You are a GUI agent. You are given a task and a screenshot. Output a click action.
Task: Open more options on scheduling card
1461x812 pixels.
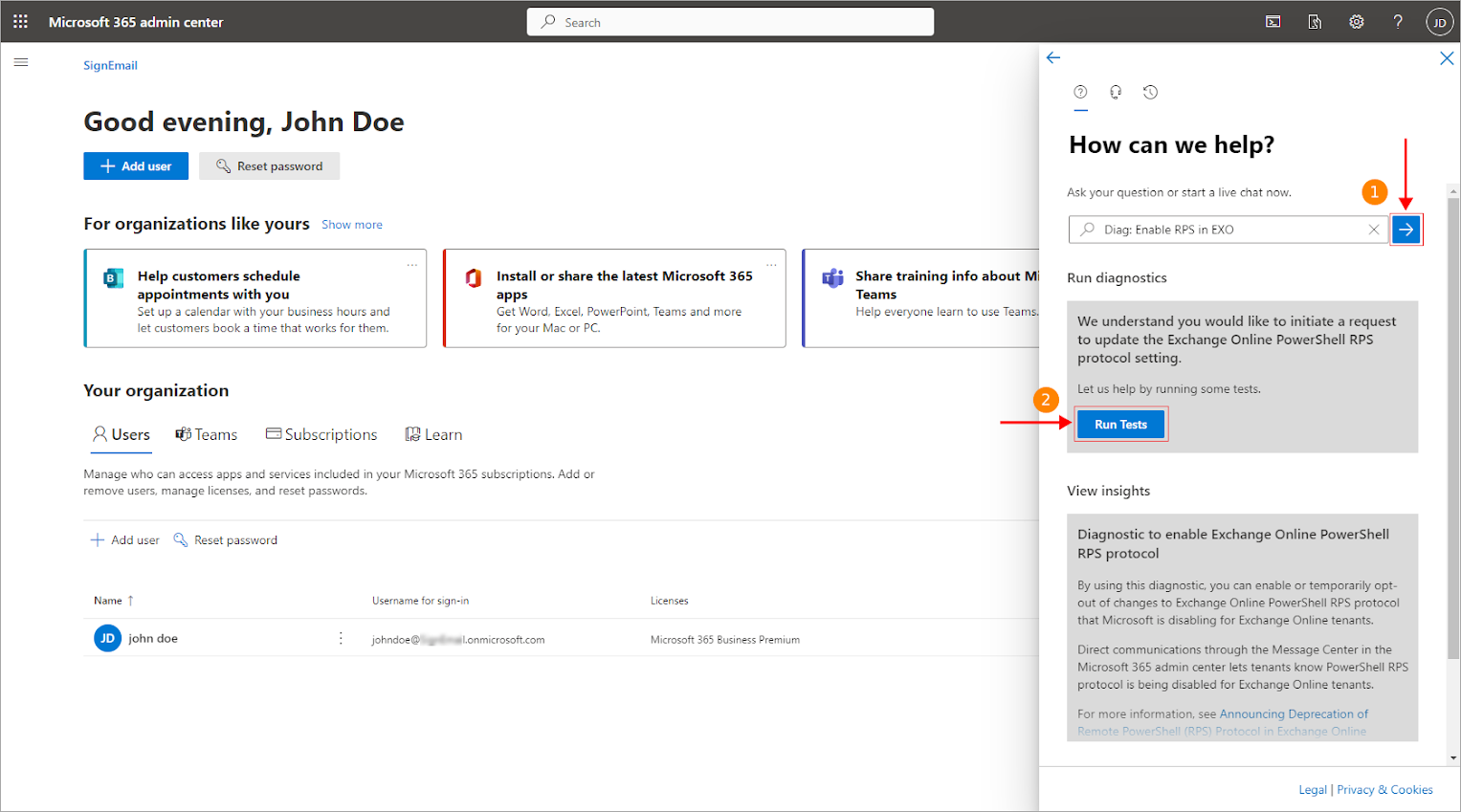pyautogui.click(x=412, y=264)
